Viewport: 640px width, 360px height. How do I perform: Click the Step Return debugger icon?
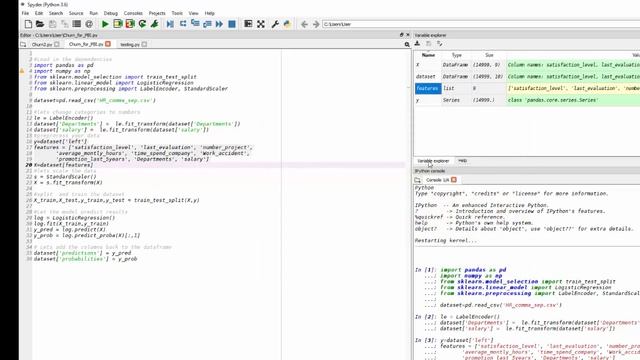pos(207,24)
